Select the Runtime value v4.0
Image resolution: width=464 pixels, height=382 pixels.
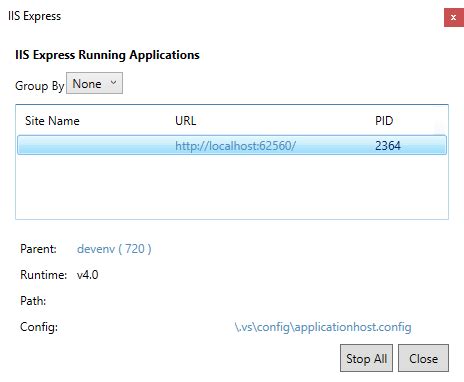coord(88,275)
